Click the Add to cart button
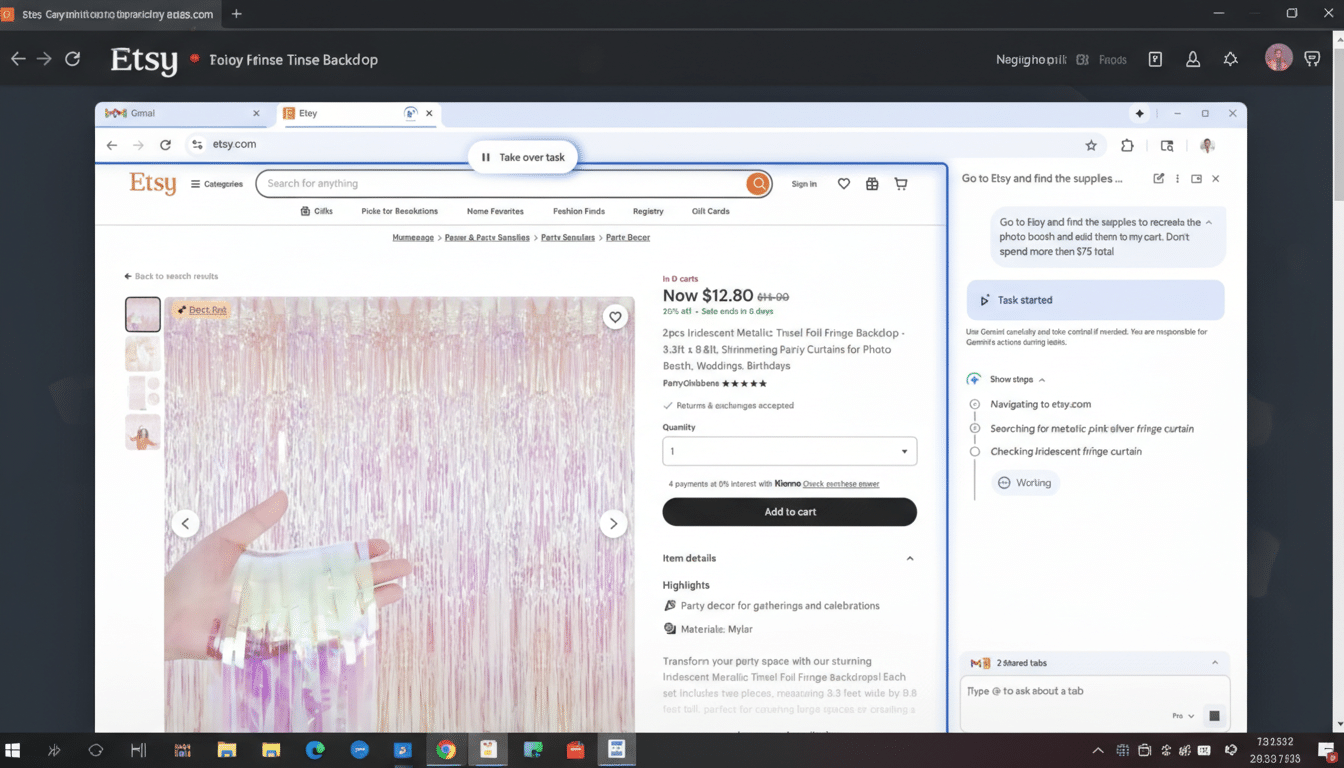Screen dimensions: 1344x768 tap(789, 511)
